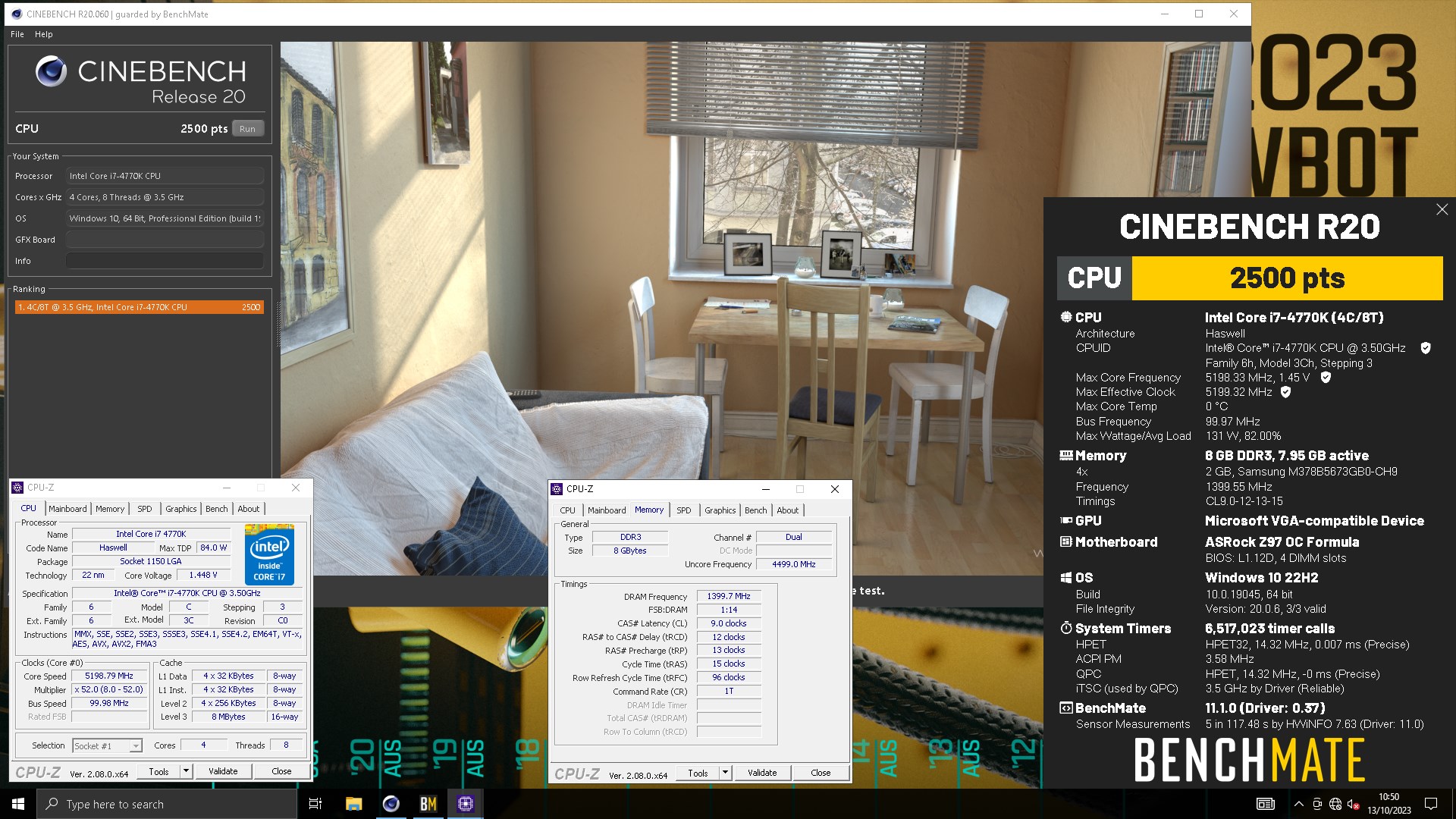This screenshot has width=1456, height=819.
Task: Click the Cinebench logo icon
Action: pos(52,72)
